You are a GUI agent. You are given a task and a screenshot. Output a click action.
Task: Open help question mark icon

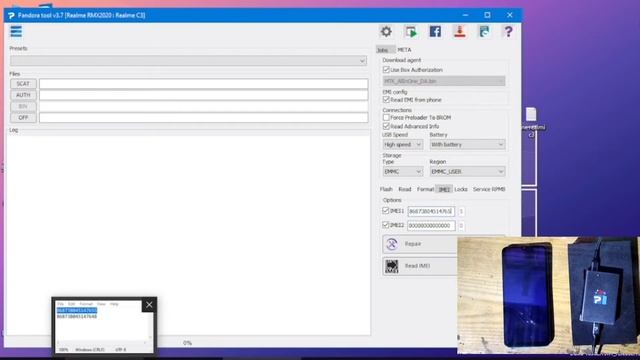tap(508, 31)
